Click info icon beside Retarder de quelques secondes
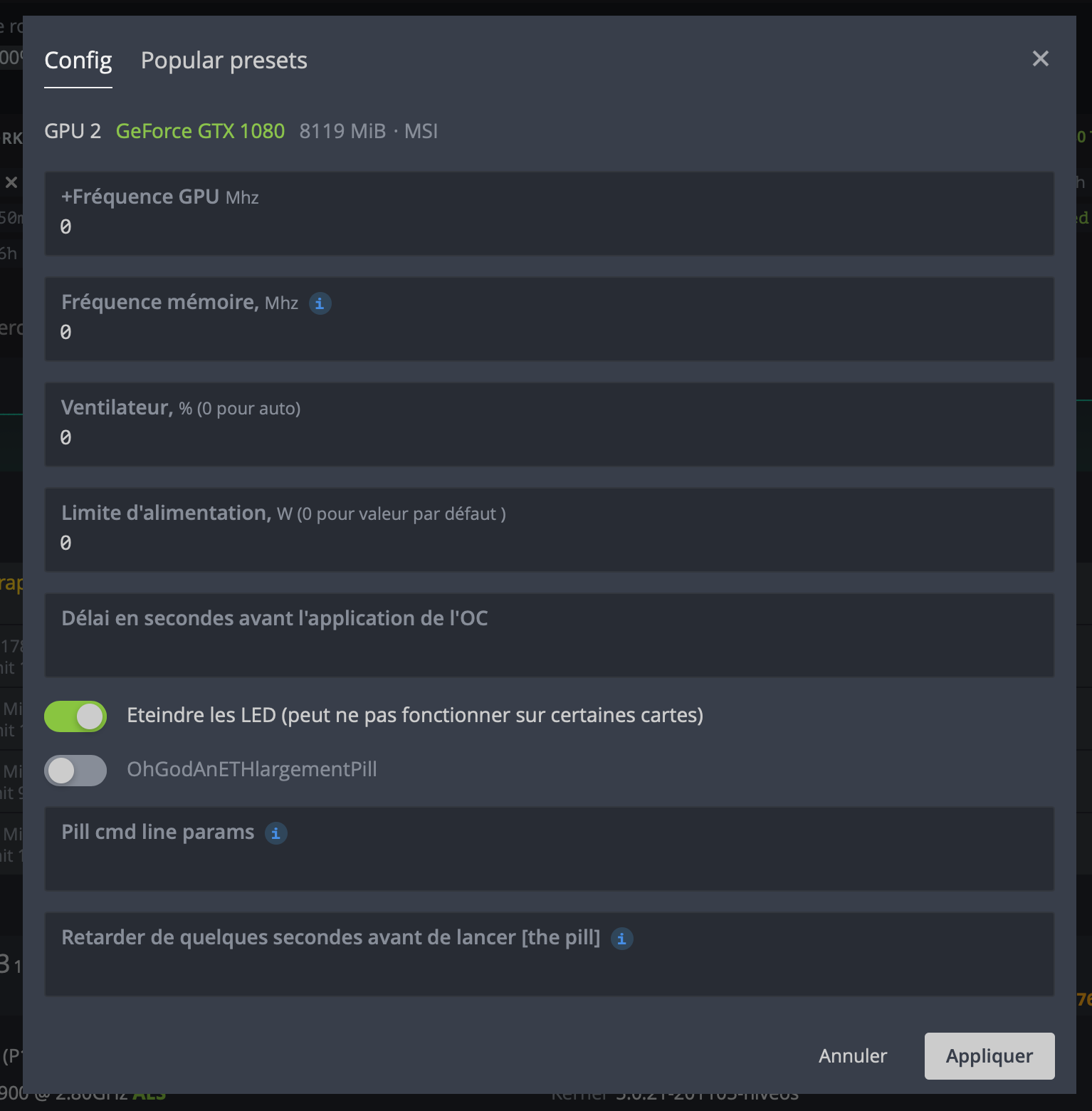1092x1111 pixels. pyautogui.click(x=621, y=939)
